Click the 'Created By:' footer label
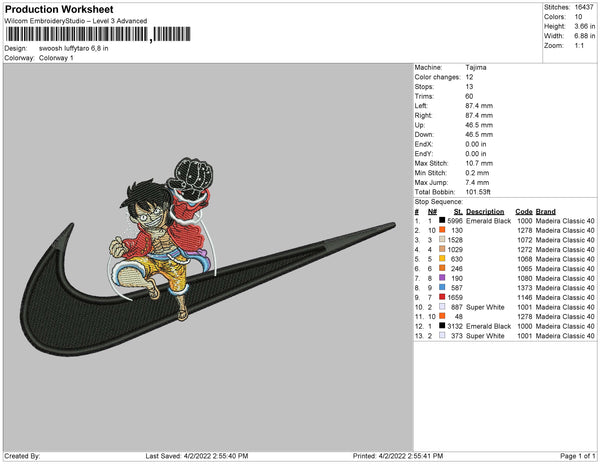 click(x=22, y=456)
